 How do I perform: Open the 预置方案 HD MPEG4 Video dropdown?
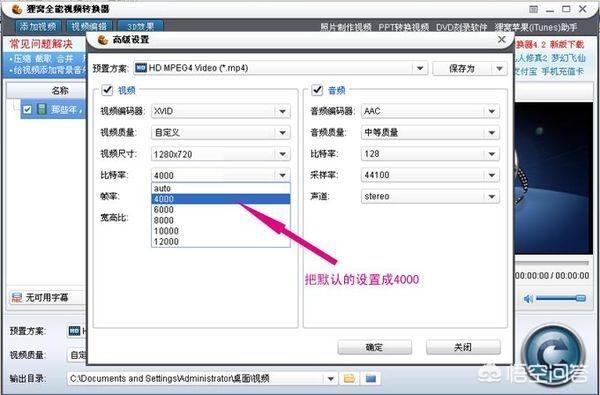click(280, 68)
